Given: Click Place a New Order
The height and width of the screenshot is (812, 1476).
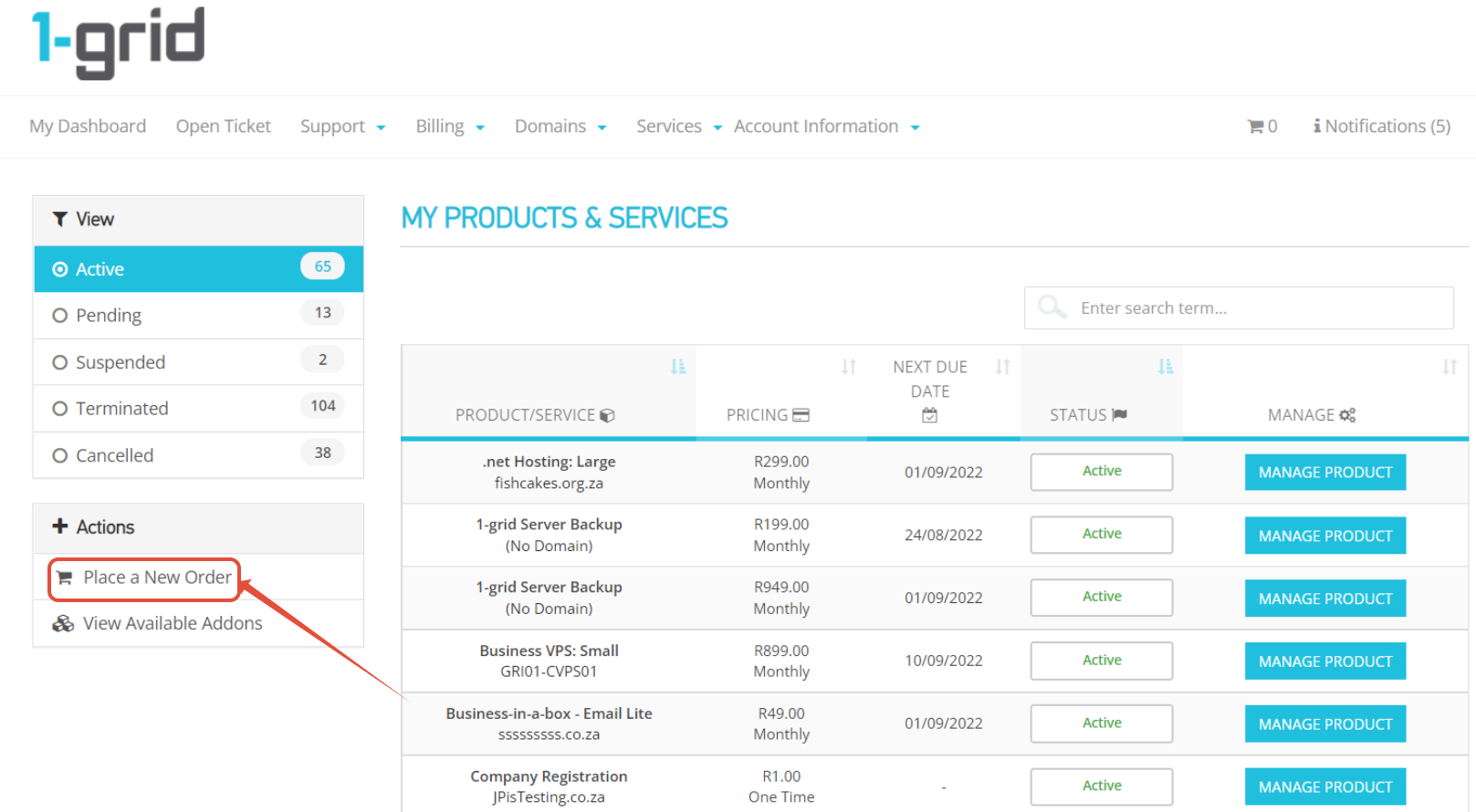Looking at the screenshot, I should pos(144,578).
